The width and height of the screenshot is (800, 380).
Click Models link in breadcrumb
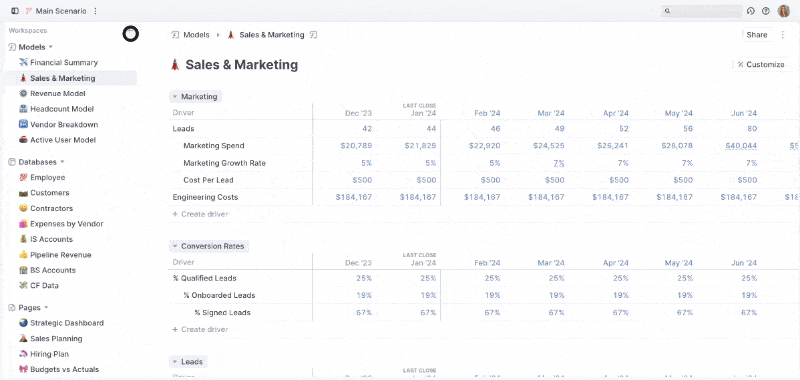tap(196, 35)
